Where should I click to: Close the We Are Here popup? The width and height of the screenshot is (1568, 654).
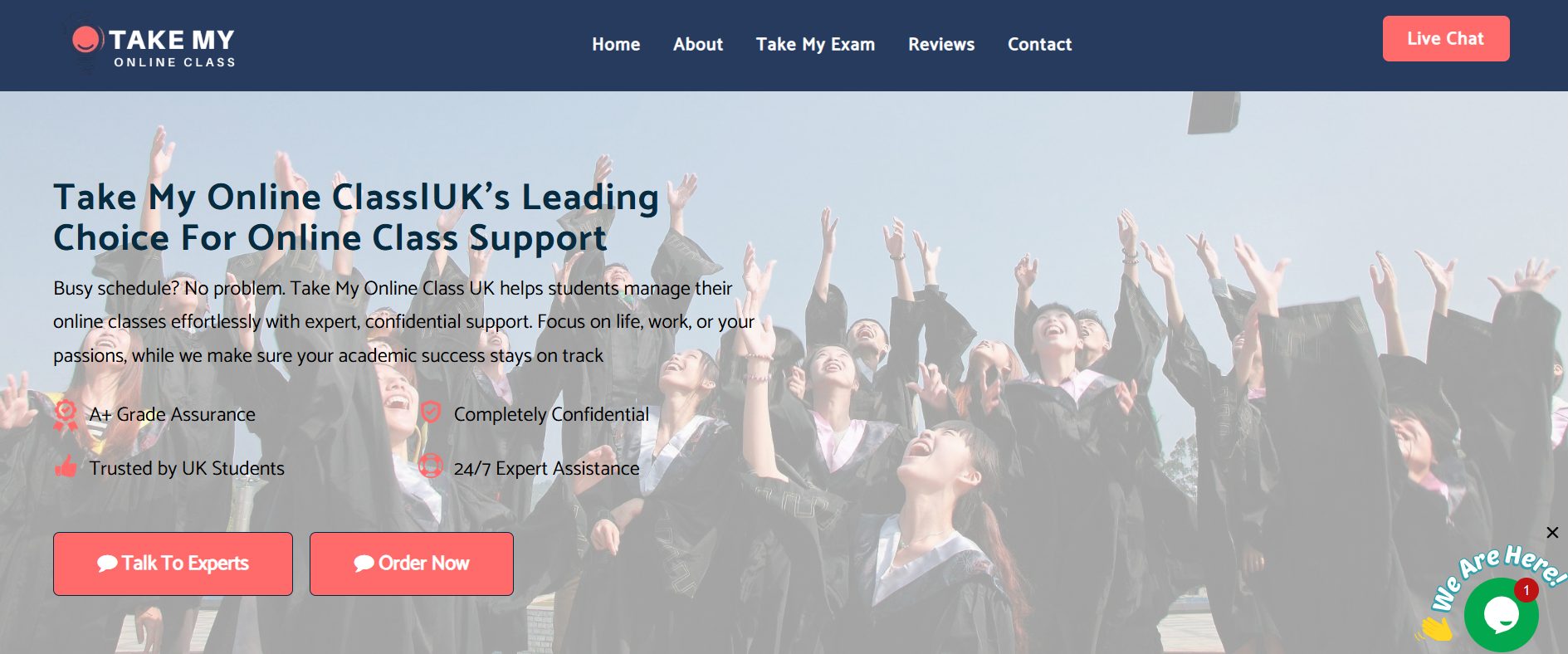pyautogui.click(x=1552, y=533)
